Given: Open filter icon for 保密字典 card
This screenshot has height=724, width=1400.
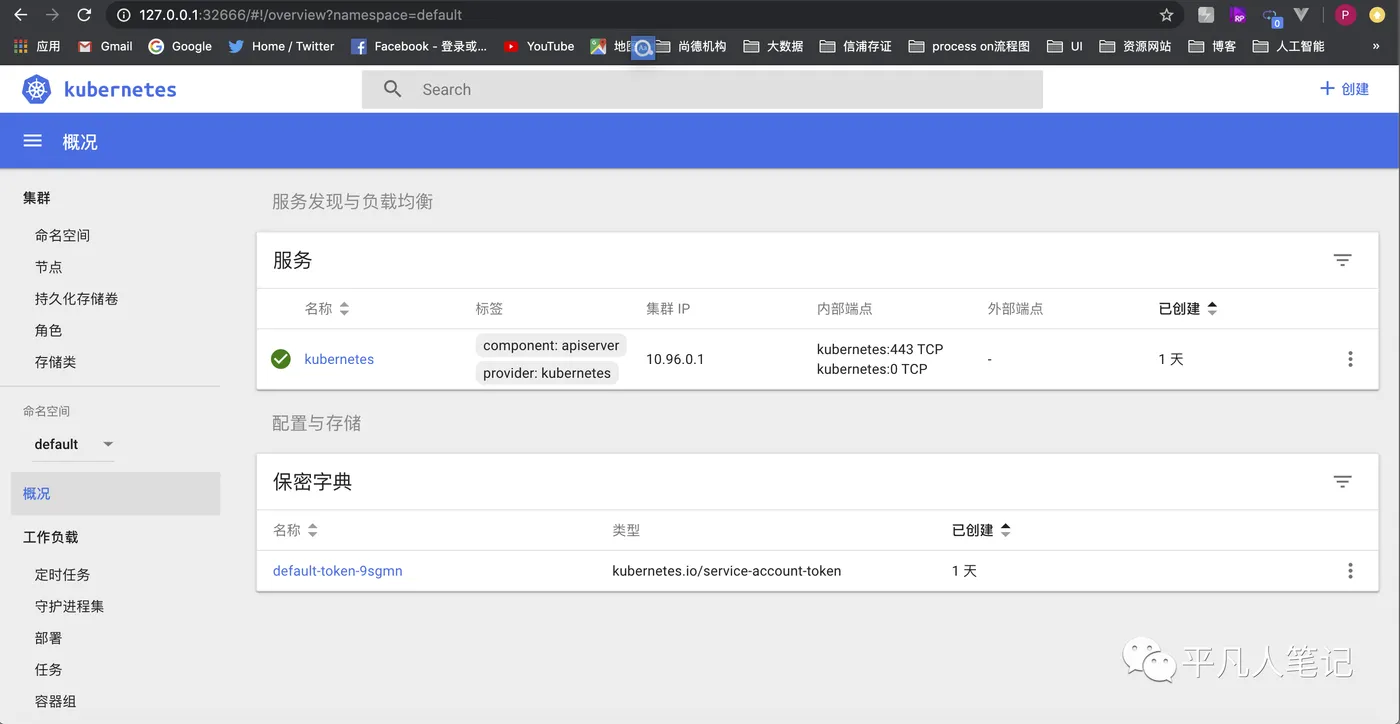Looking at the screenshot, I should point(1342,482).
